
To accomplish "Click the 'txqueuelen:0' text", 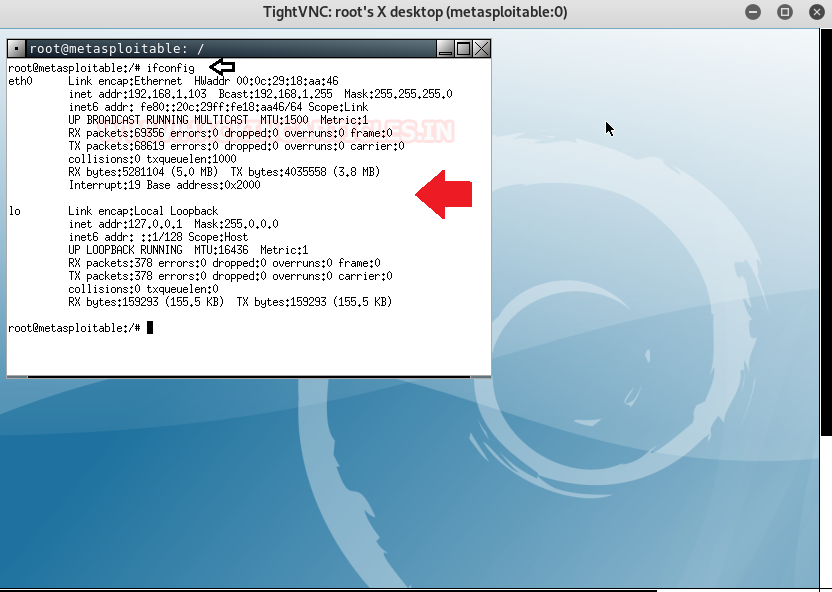I will (183, 289).
